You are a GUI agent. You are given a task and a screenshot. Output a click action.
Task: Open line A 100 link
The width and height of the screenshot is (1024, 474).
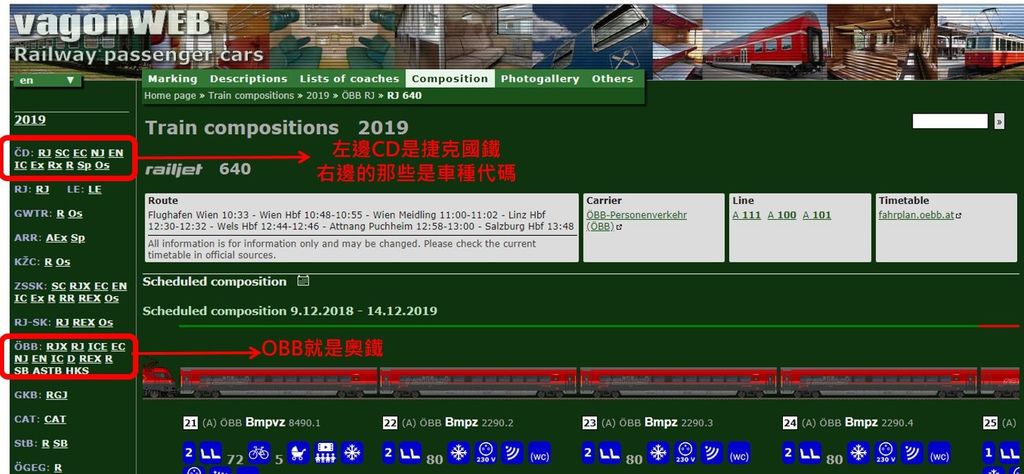[782, 215]
